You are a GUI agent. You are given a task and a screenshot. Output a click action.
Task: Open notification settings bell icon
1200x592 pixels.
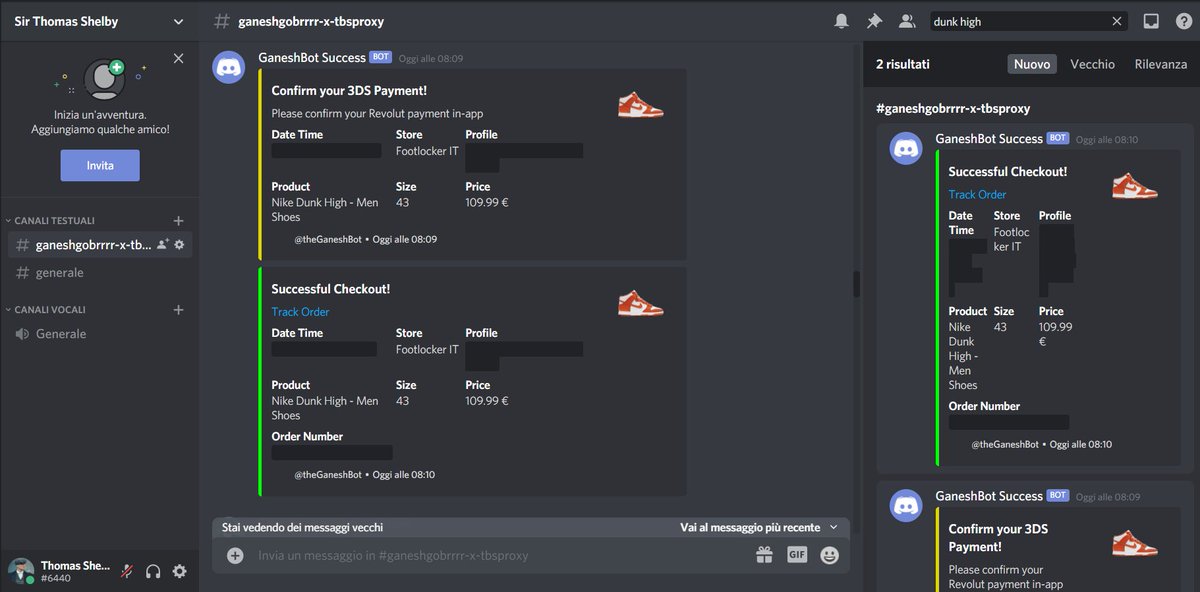point(842,21)
